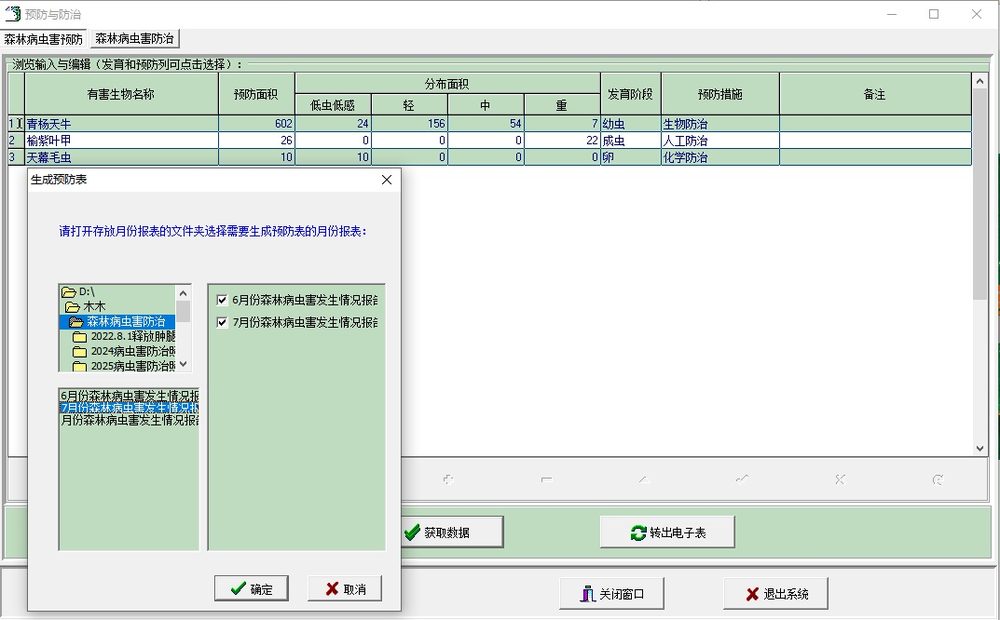This screenshot has height=620, width=1000.
Task: Maximize the 预防与防治 window
Action: pos(934,14)
